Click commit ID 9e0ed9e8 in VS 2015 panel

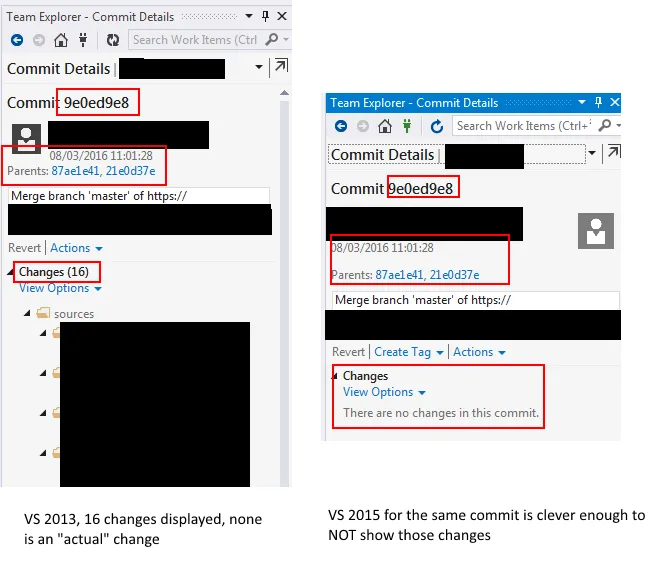[x=420, y=189]
